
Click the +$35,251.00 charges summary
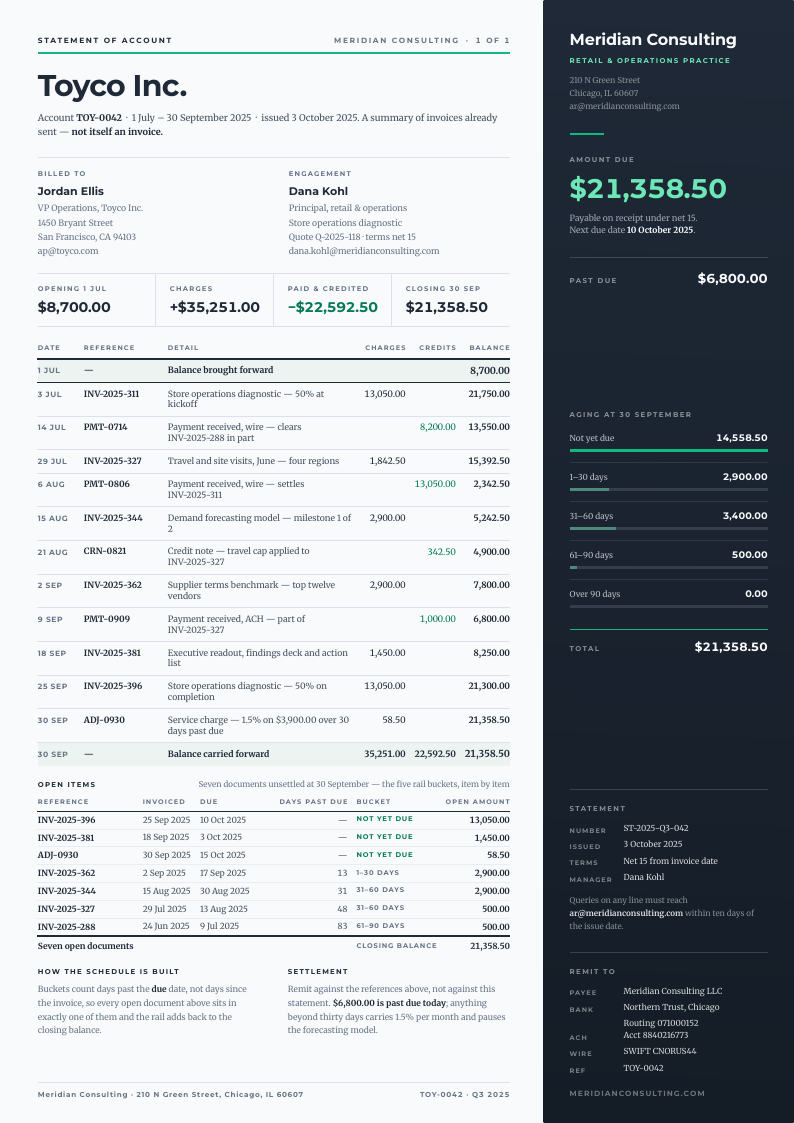tap(215, 307)
